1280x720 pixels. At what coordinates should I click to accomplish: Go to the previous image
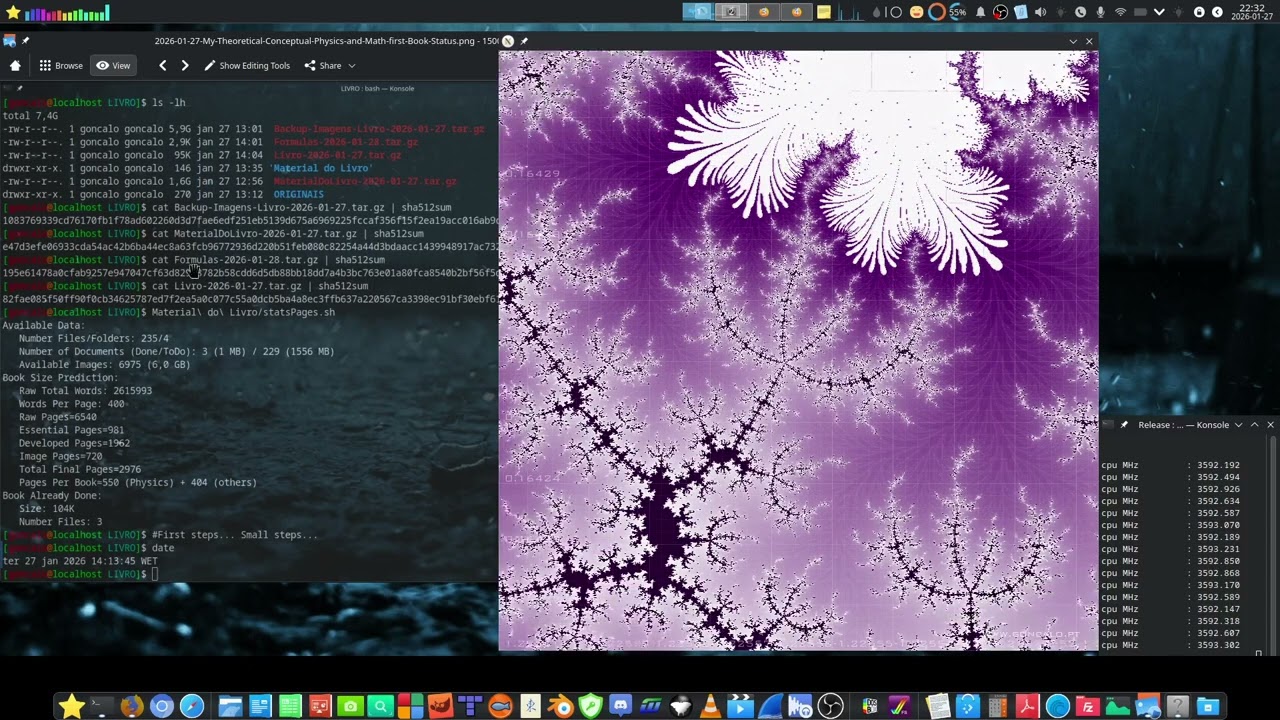pyautogui.click(x=163, y=66)
